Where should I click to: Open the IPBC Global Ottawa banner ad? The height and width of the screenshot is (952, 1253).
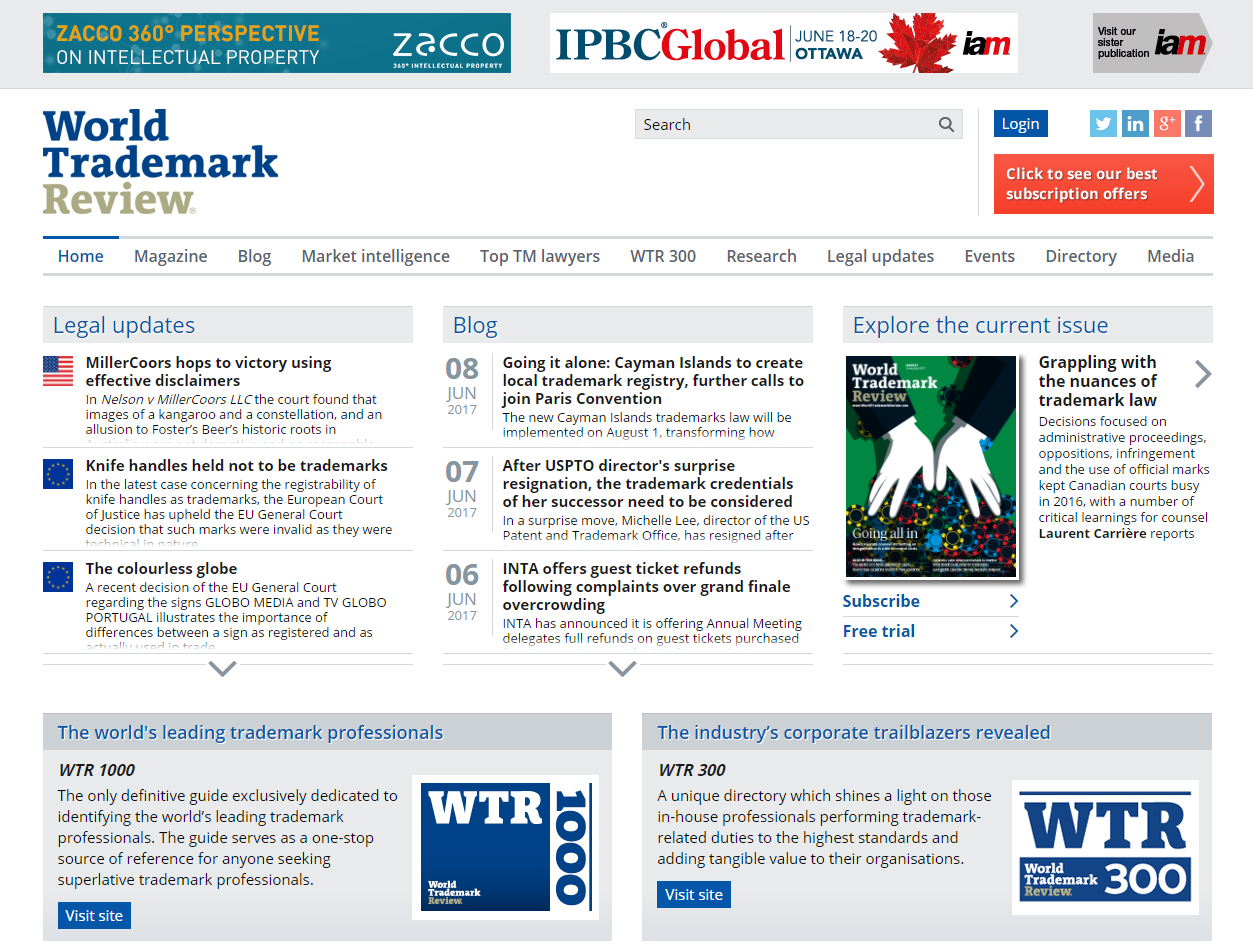(784, 43)
